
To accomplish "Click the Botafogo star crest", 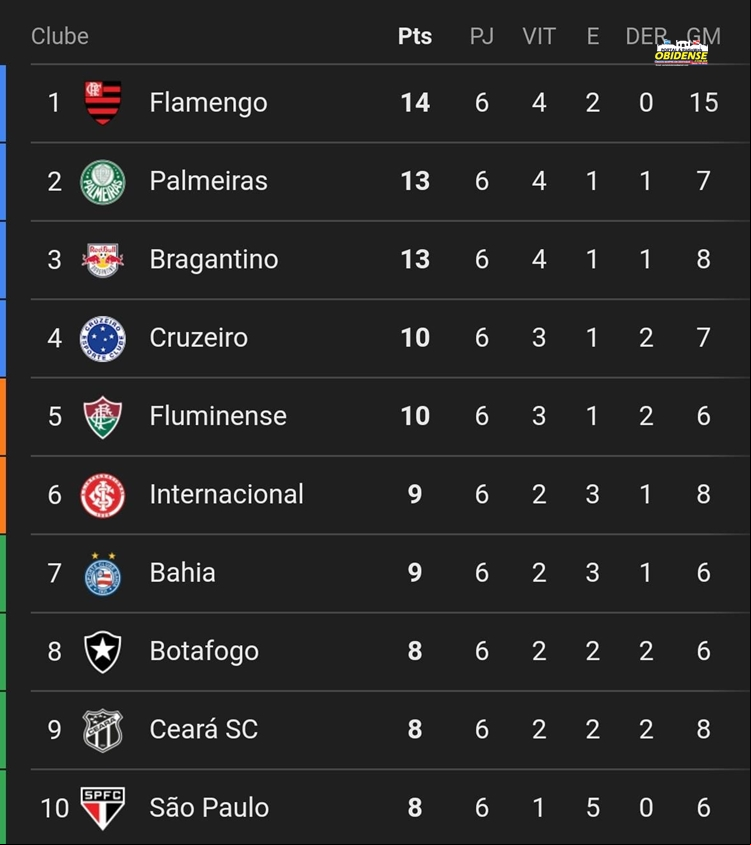I will pos(103,652).
